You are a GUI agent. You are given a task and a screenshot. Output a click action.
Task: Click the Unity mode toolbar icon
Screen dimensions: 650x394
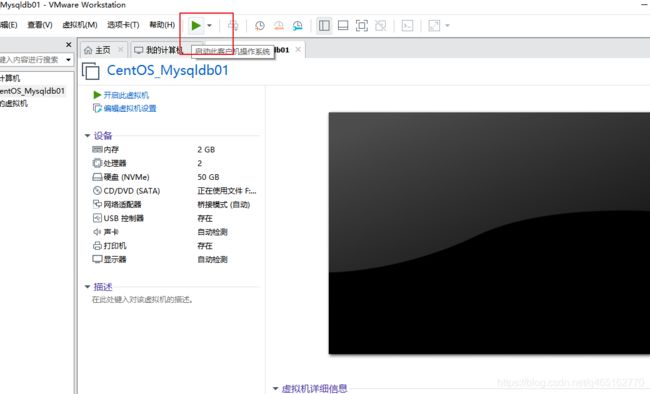[x=380, y=26]
